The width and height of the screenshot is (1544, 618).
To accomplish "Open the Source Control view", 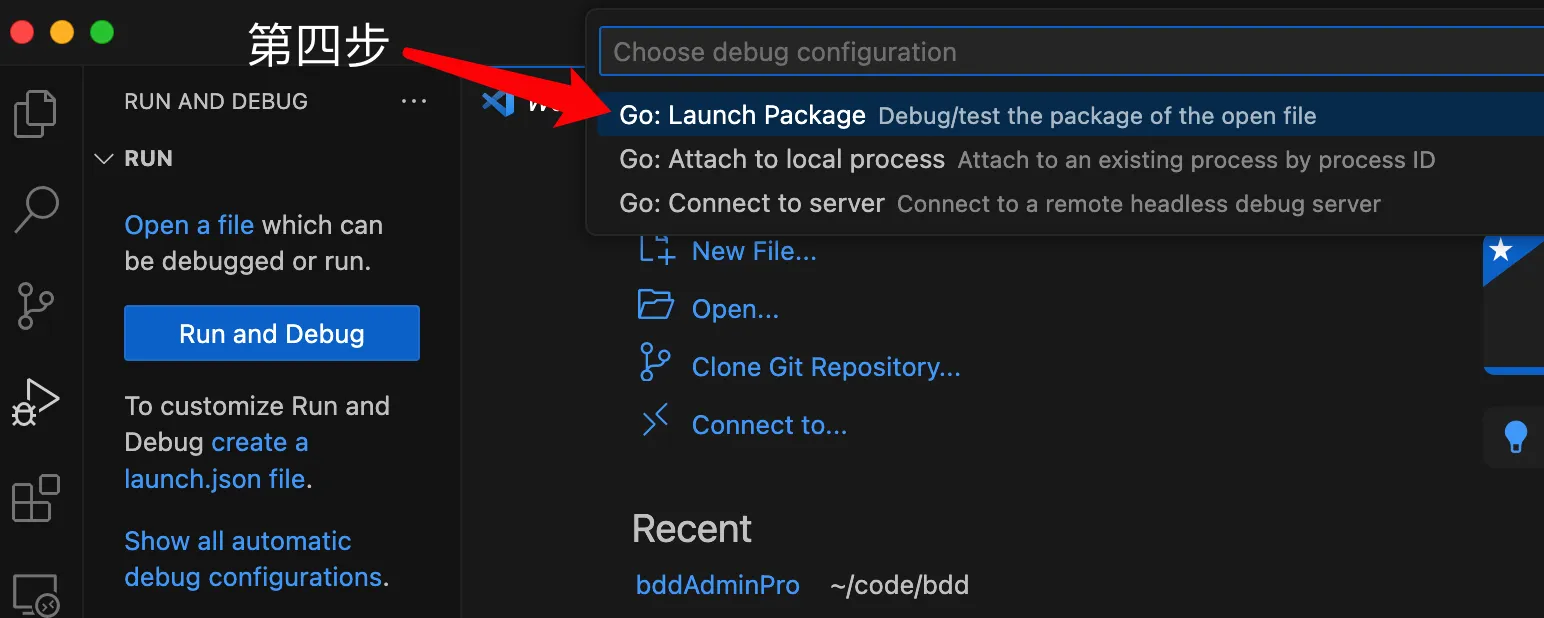I will pyautogui.click(x=36, y=306).
